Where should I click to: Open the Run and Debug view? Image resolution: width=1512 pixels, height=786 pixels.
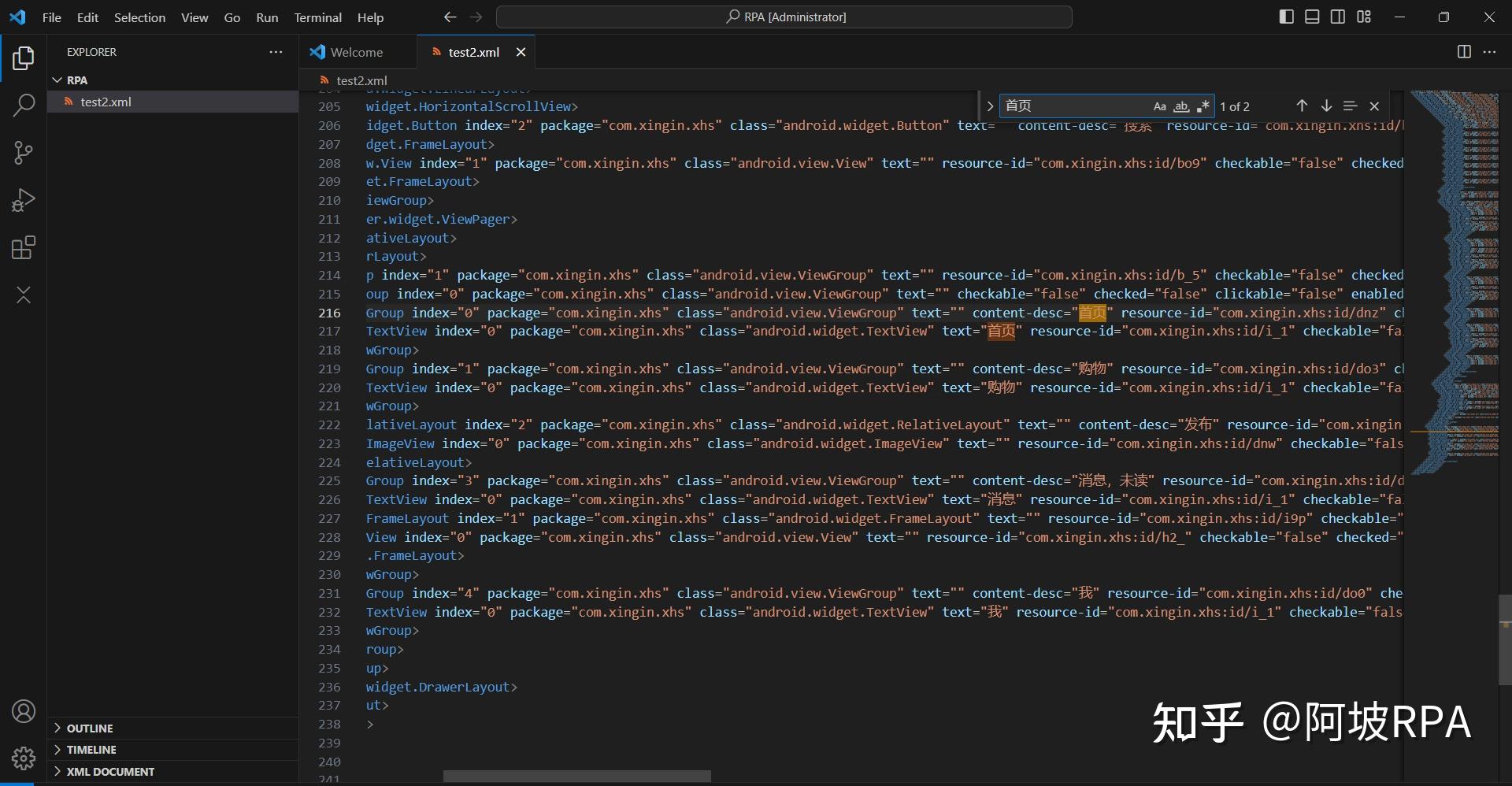24,200
